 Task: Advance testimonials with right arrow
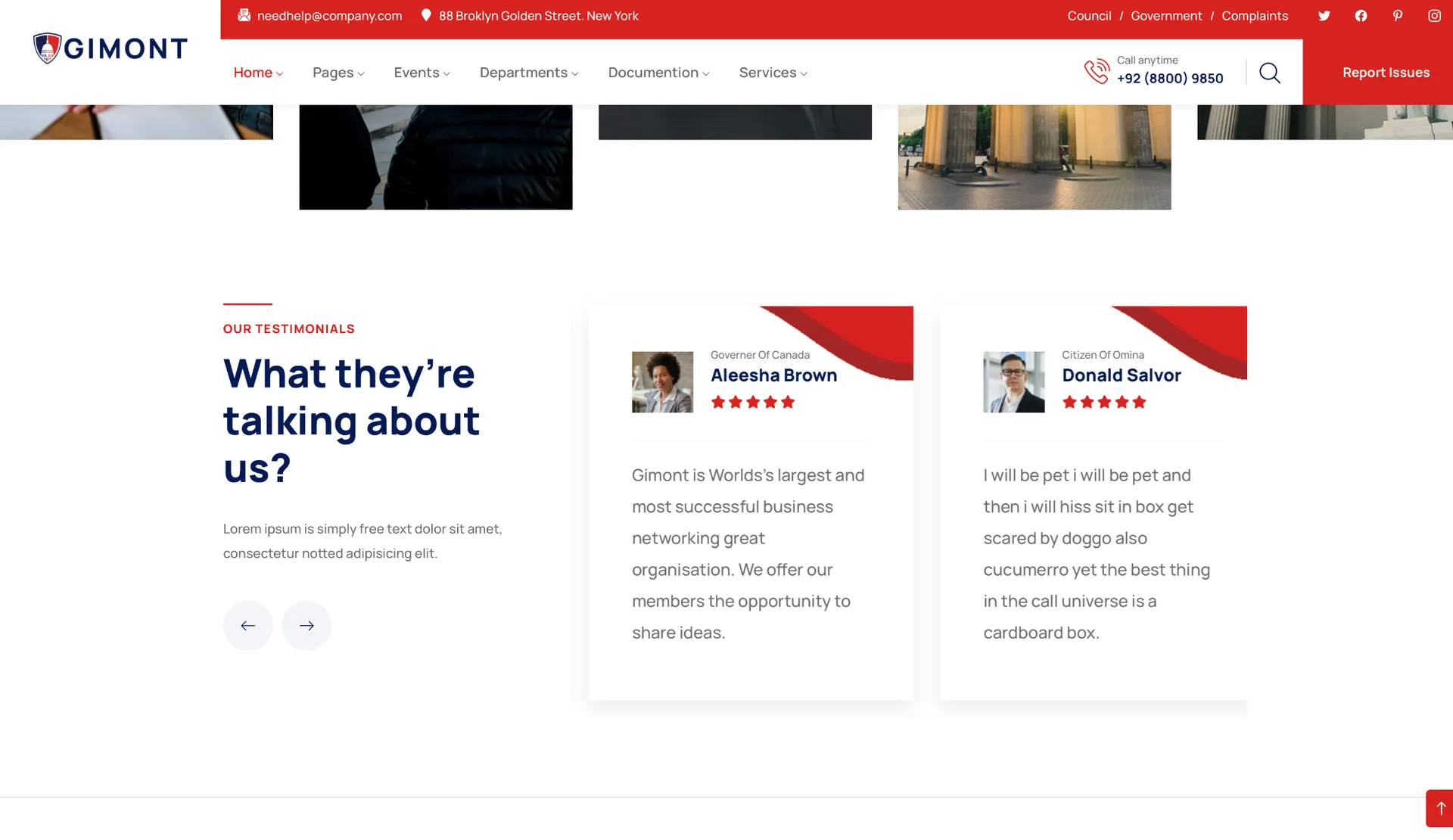(x=306, y=626)
